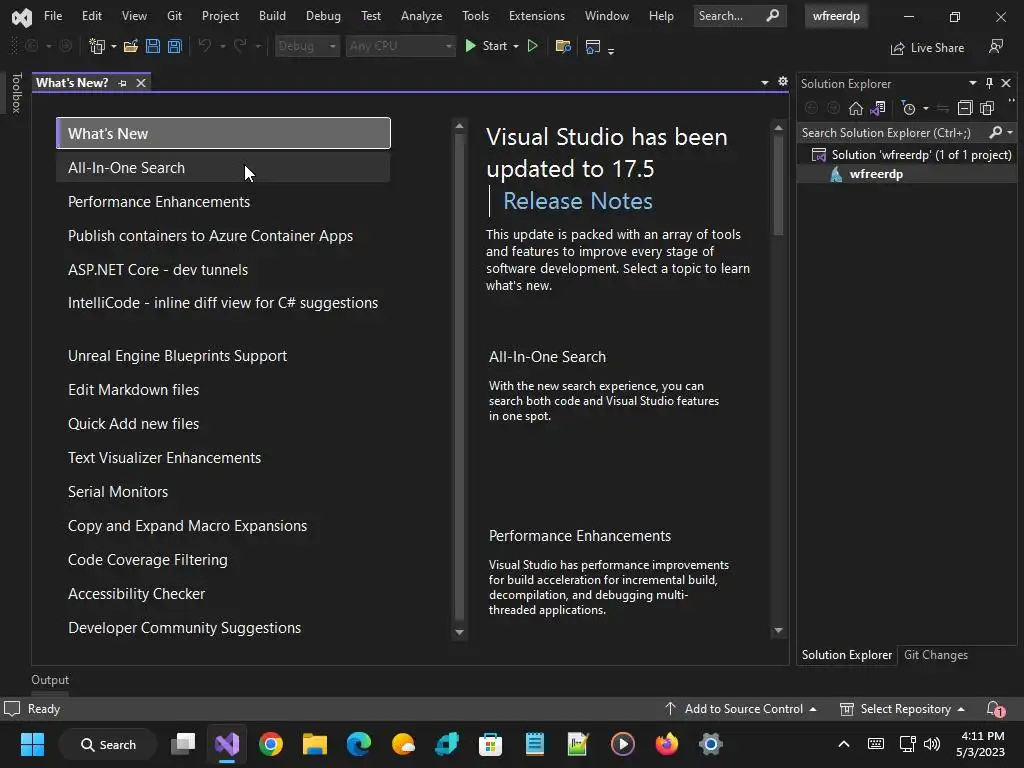This screenshot has width=1024, height=768.
Task: Click Start Without Debugging outline play icon
Action: click(533, 46)
